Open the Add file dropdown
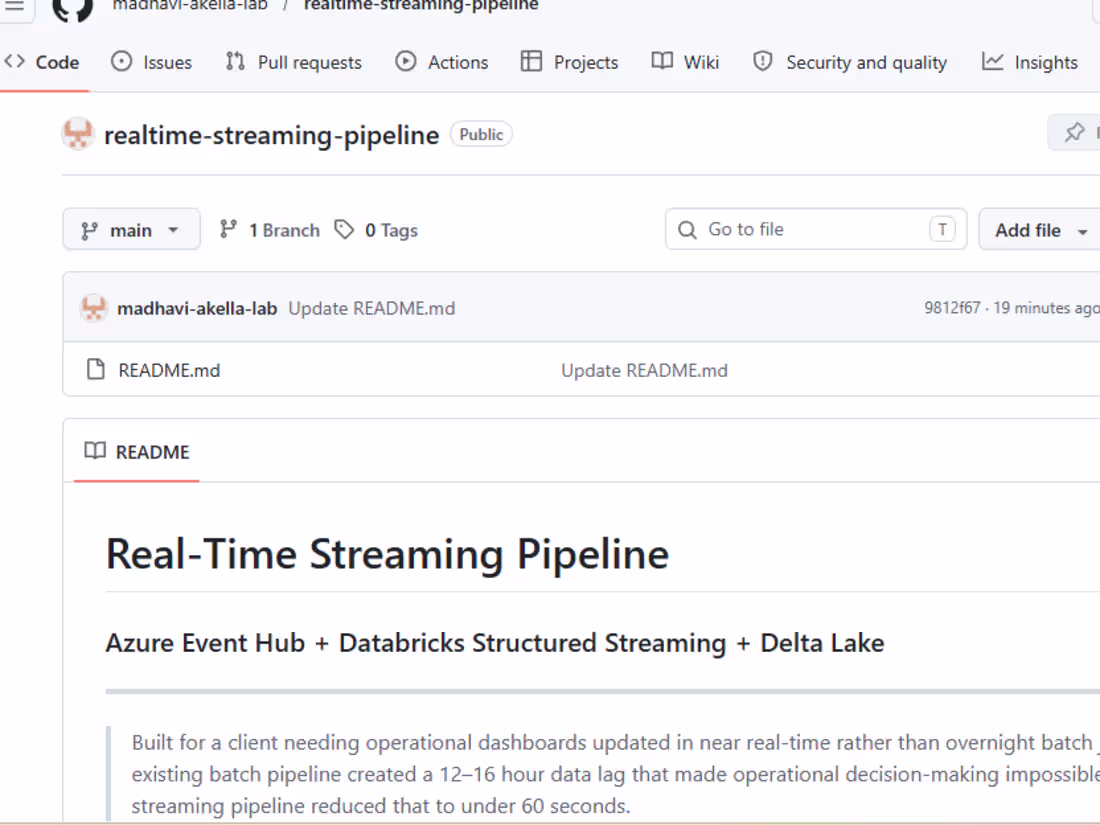The width and height of the screenshot is (1100, 825). pos(1040,230)
